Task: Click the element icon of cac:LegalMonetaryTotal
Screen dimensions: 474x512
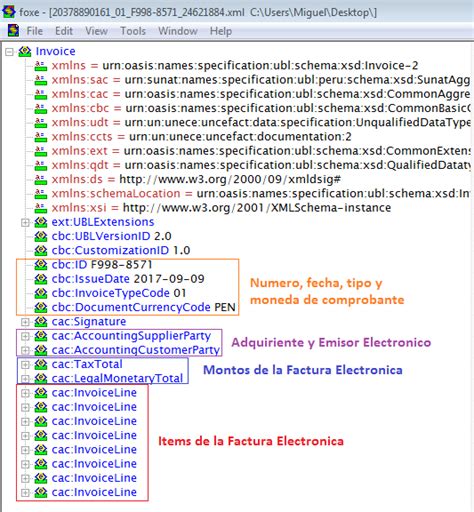Action: click(41, 378)
